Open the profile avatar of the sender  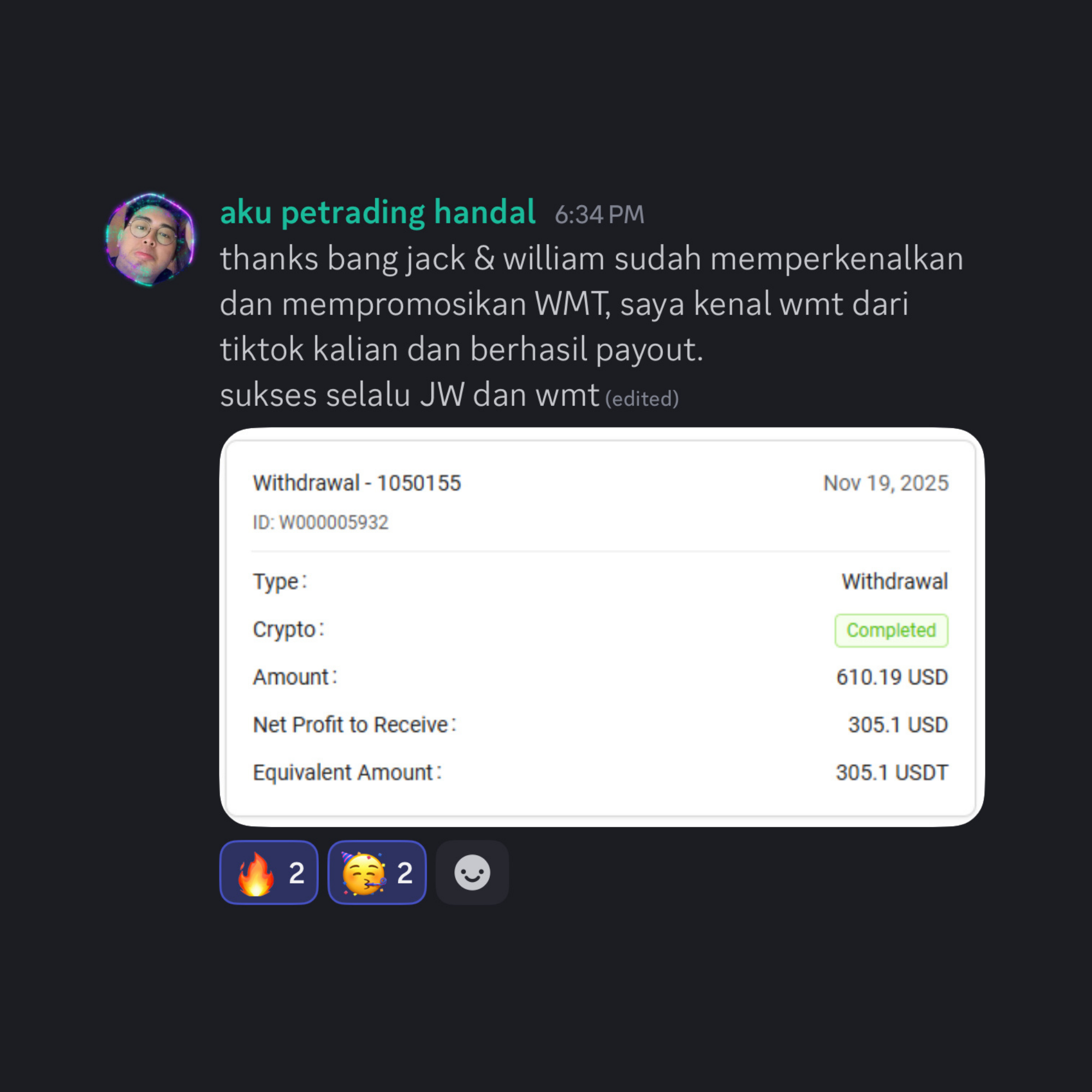pyautogui.click(x=150, y=239)
